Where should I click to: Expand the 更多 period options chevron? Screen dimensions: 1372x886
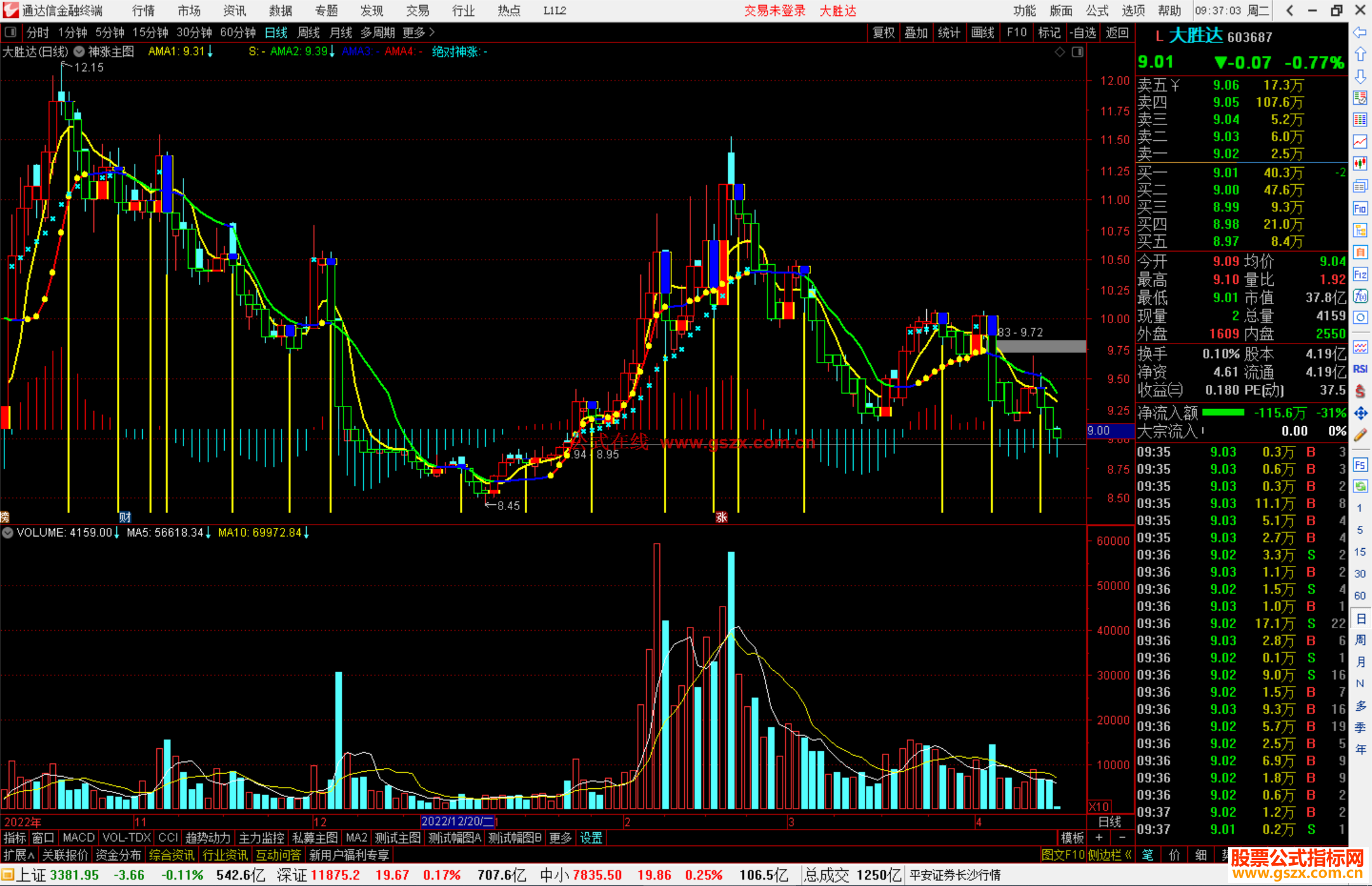coord(432,32)
